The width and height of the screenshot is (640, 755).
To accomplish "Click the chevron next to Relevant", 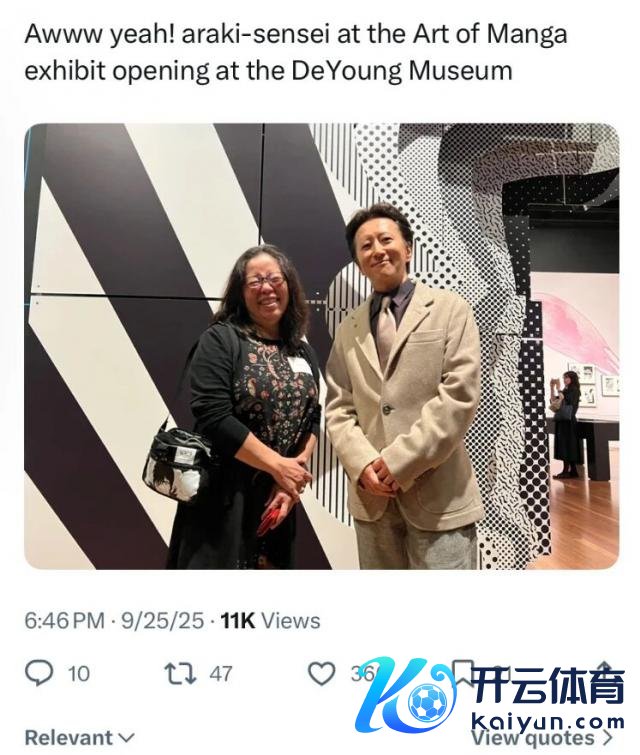I will (x=127, y=738).
